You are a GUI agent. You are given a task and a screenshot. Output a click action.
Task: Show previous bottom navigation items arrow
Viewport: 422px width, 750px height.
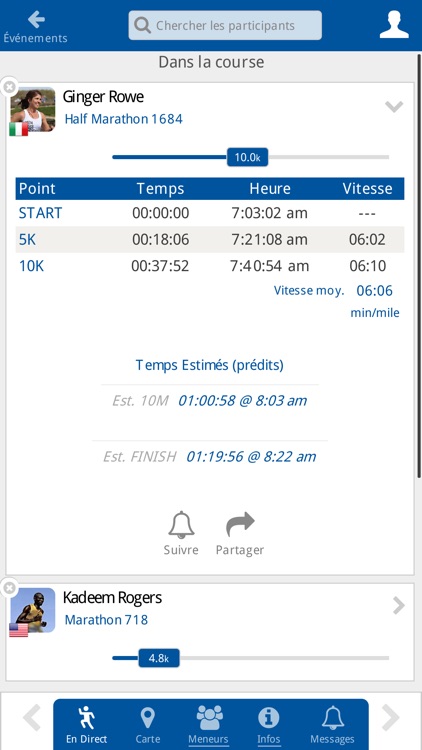tap(32, 718)
